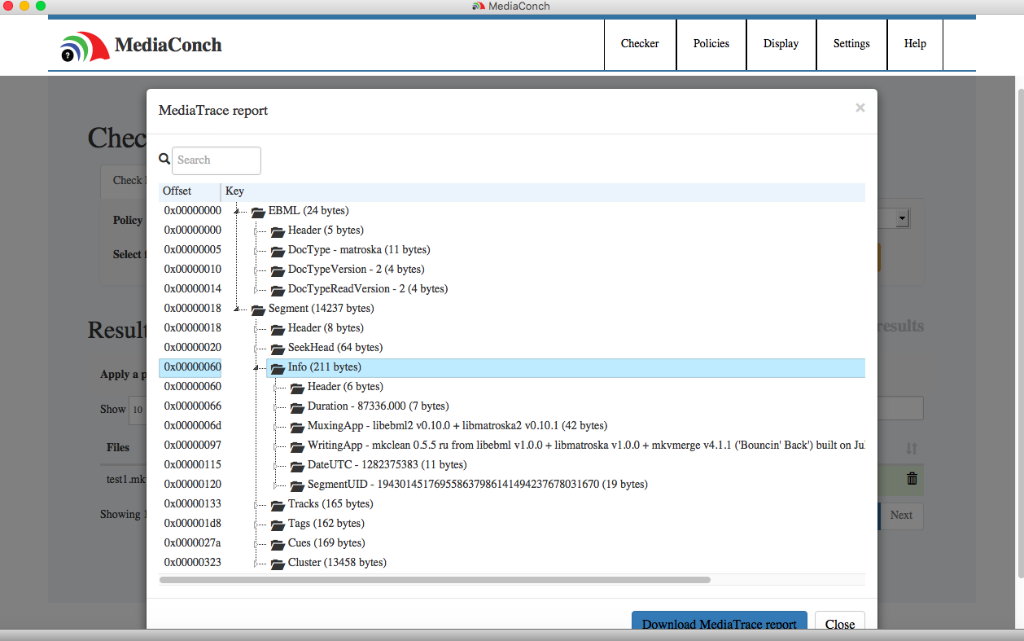Click the folder icon for Duration - 87336.000
The width and height of the screenshot is (1024, 641).
(x=297, y=407)
